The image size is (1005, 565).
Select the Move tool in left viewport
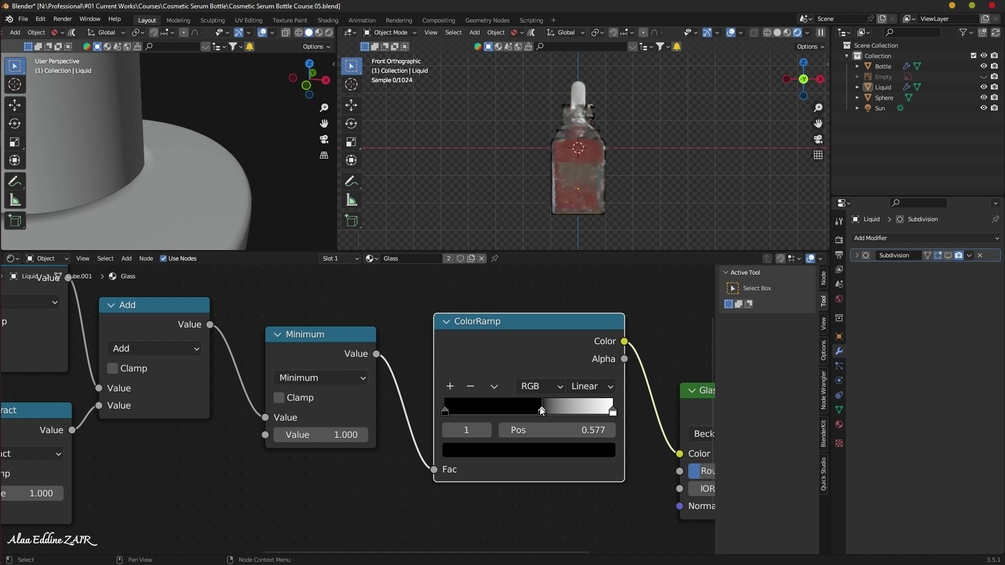pos(15,105)
